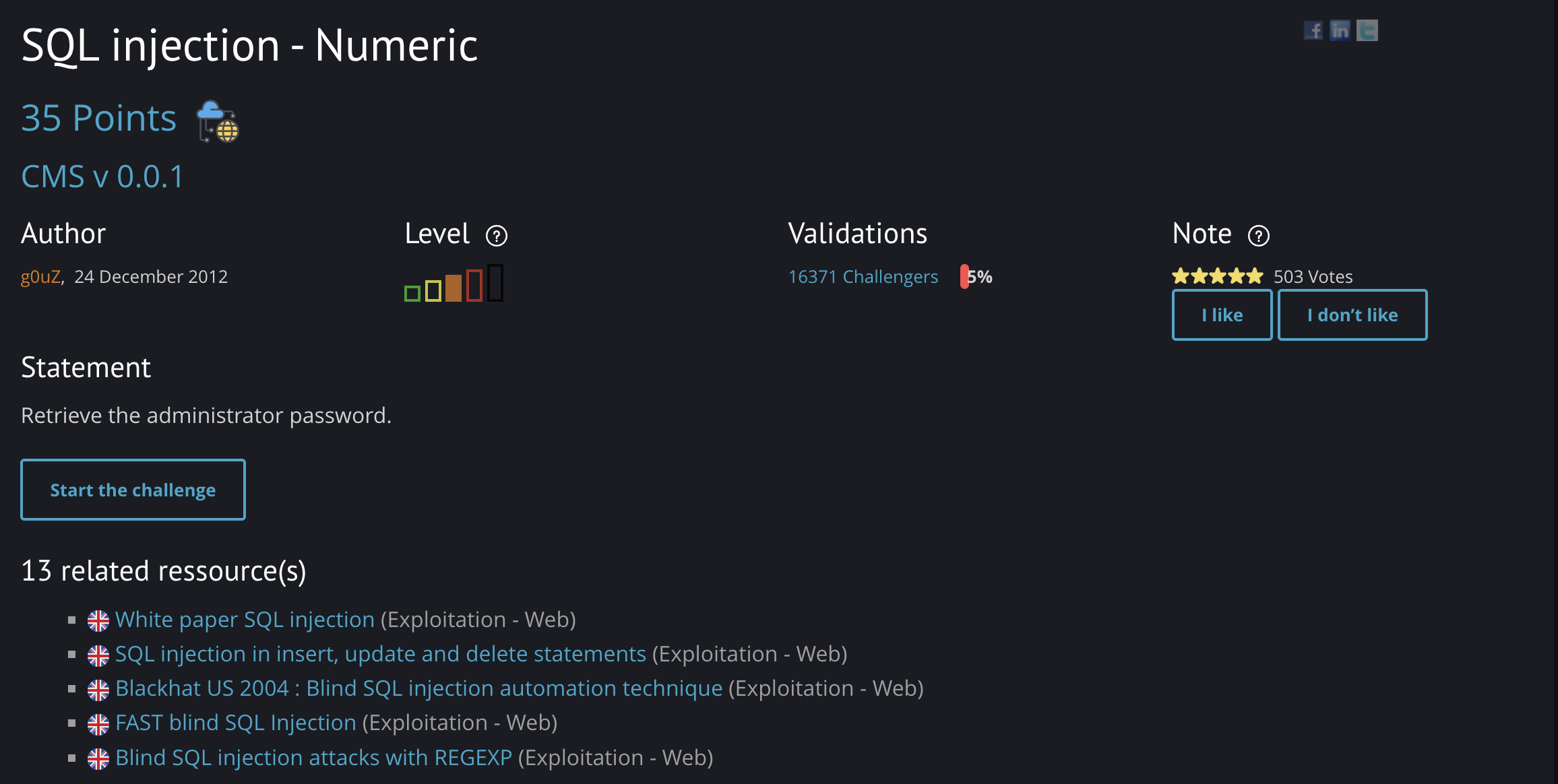Share challenge on LinkedIn icon

[x=1340, y=30]
